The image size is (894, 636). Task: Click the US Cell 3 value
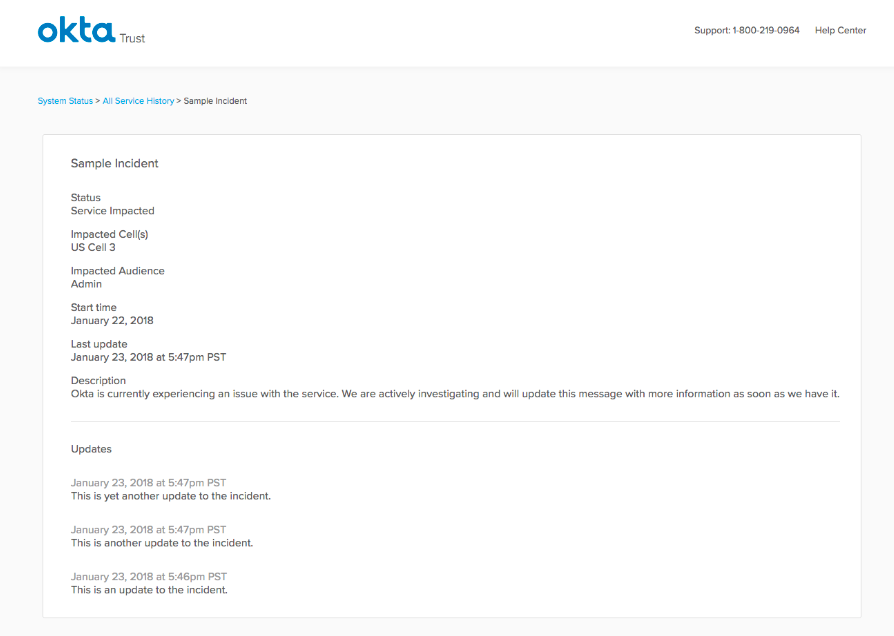(93, 247)
